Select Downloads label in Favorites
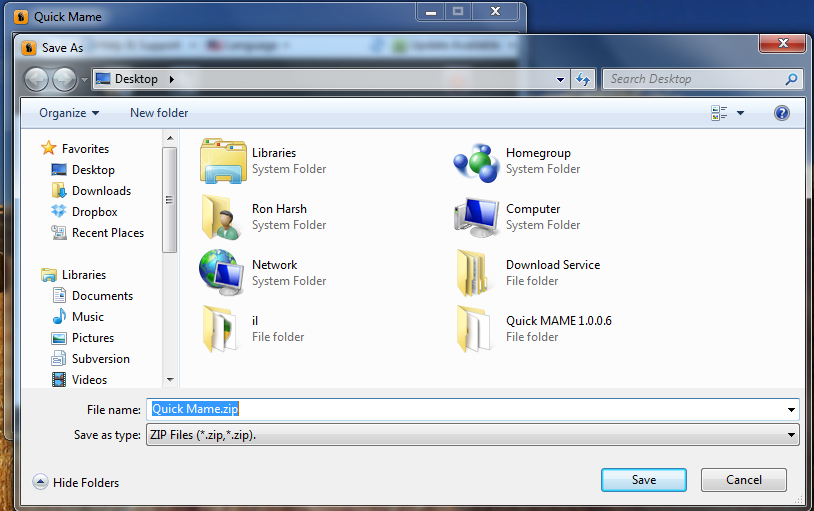Viewport: 814px width, 511px height. (101, 191)
